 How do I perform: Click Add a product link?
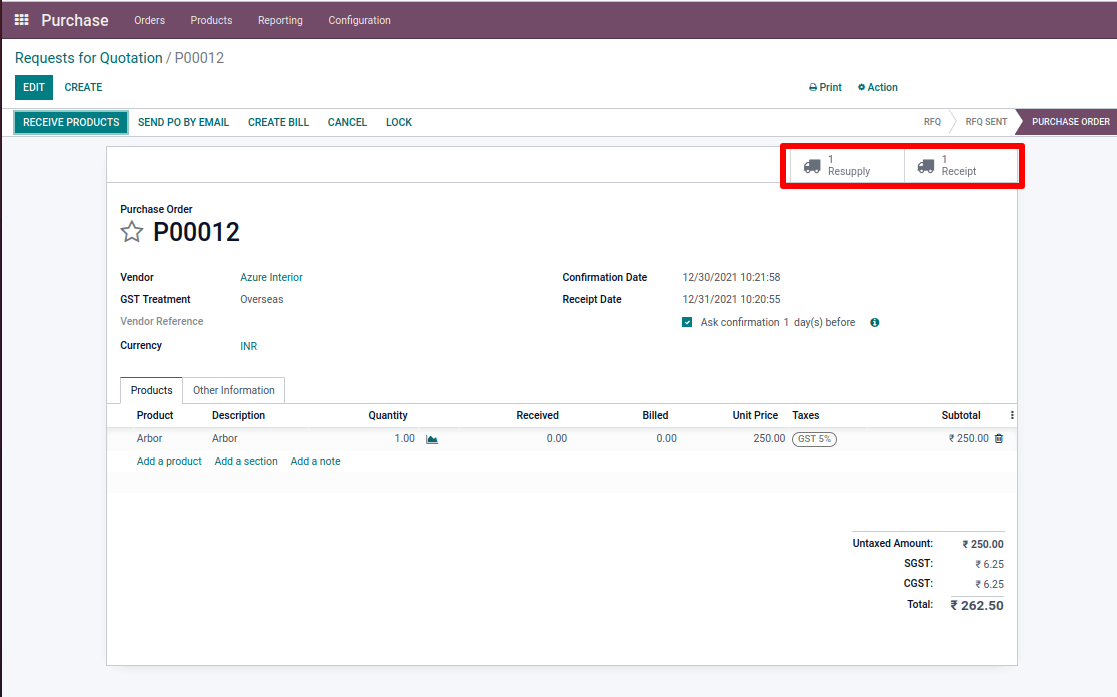pos(169,461)
